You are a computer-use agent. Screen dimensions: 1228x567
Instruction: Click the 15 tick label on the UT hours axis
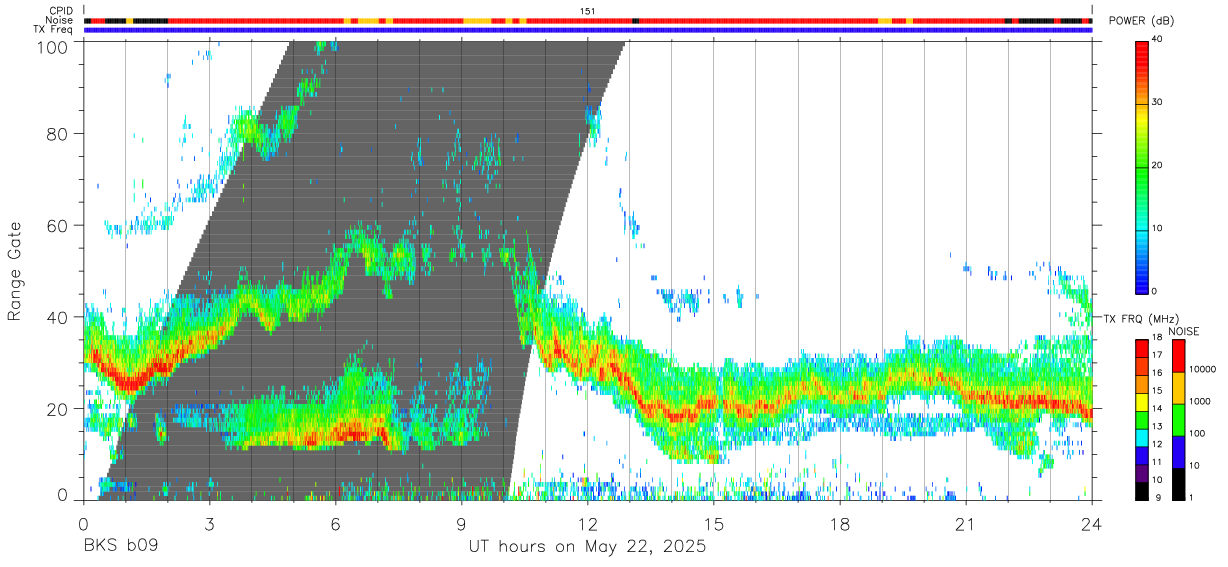point(714,523)
